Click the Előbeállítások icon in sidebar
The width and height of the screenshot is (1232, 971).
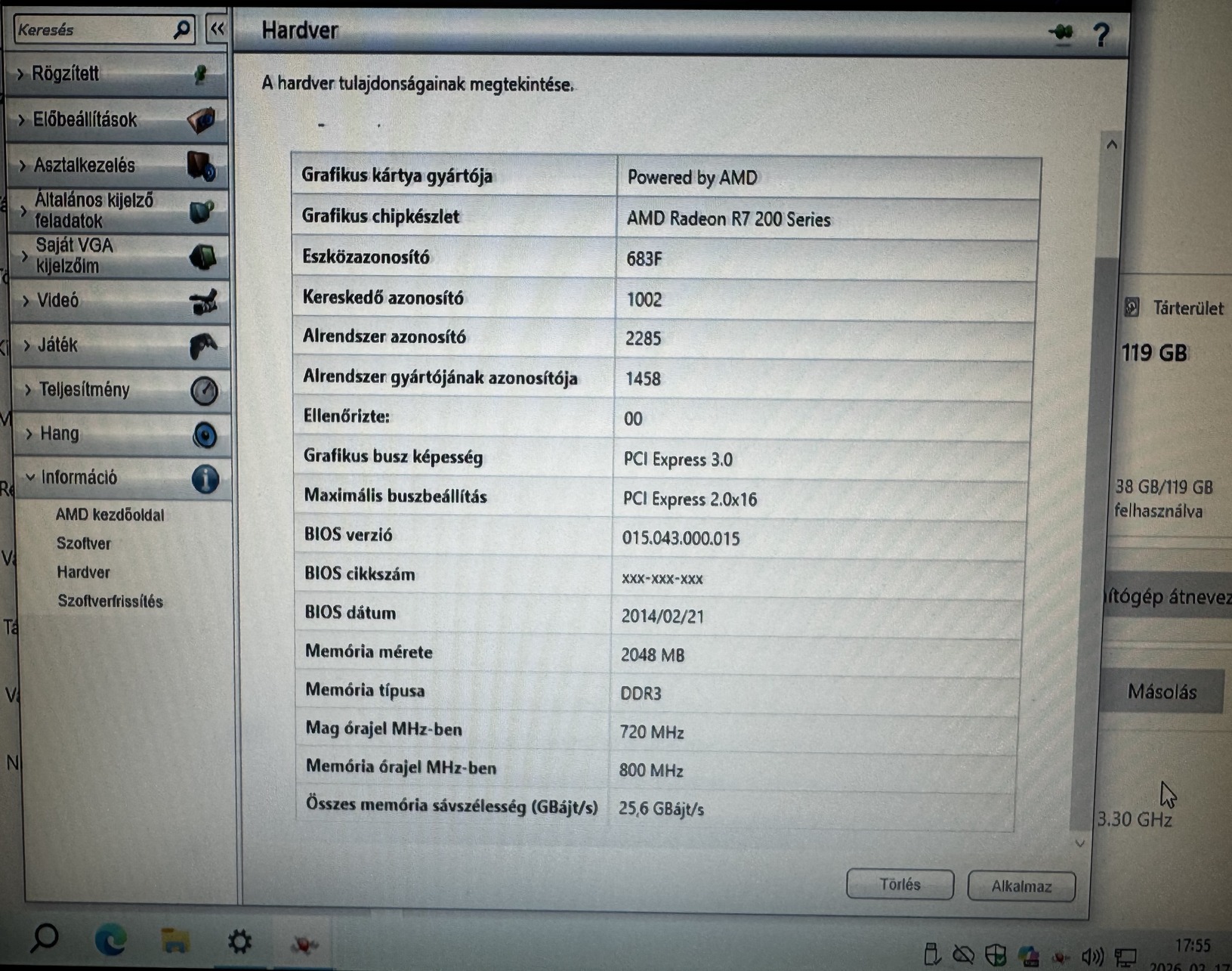[x=201, y=119]
